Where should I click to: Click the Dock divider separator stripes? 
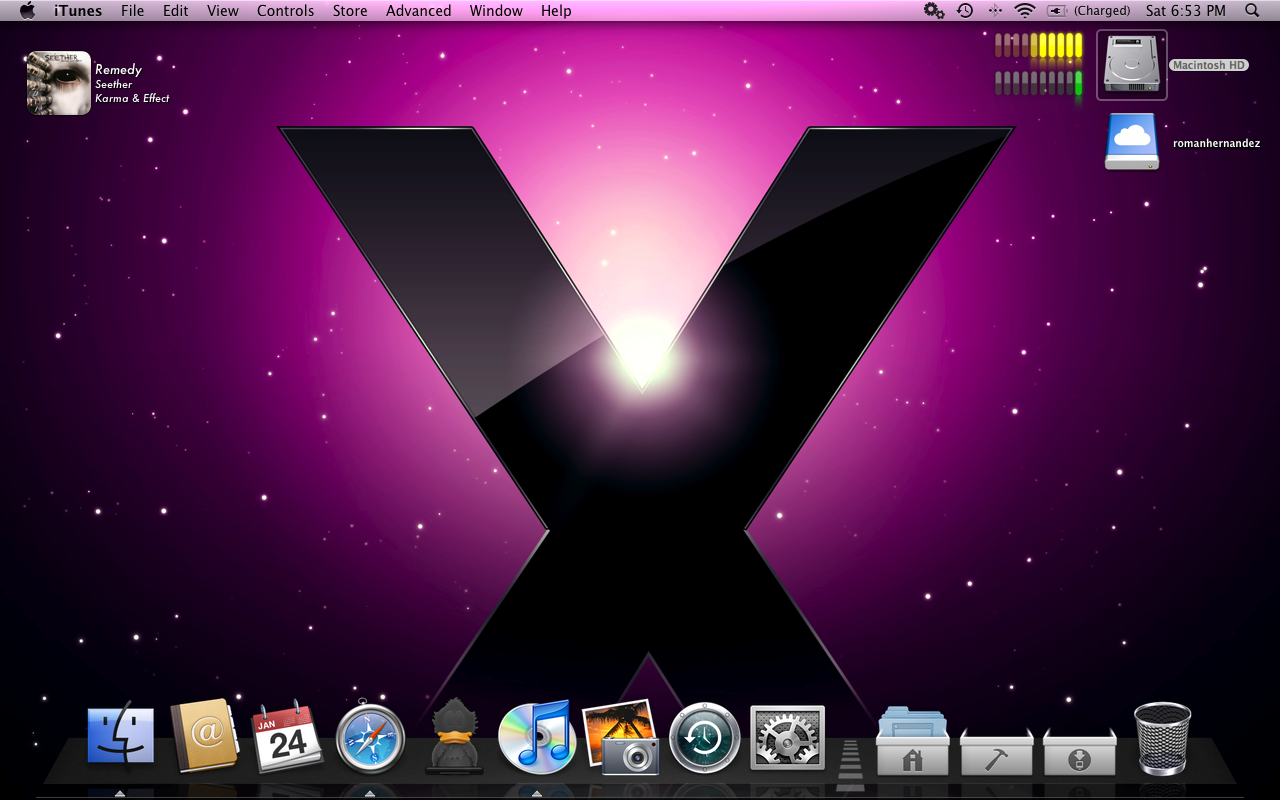[x=850, y=765]
